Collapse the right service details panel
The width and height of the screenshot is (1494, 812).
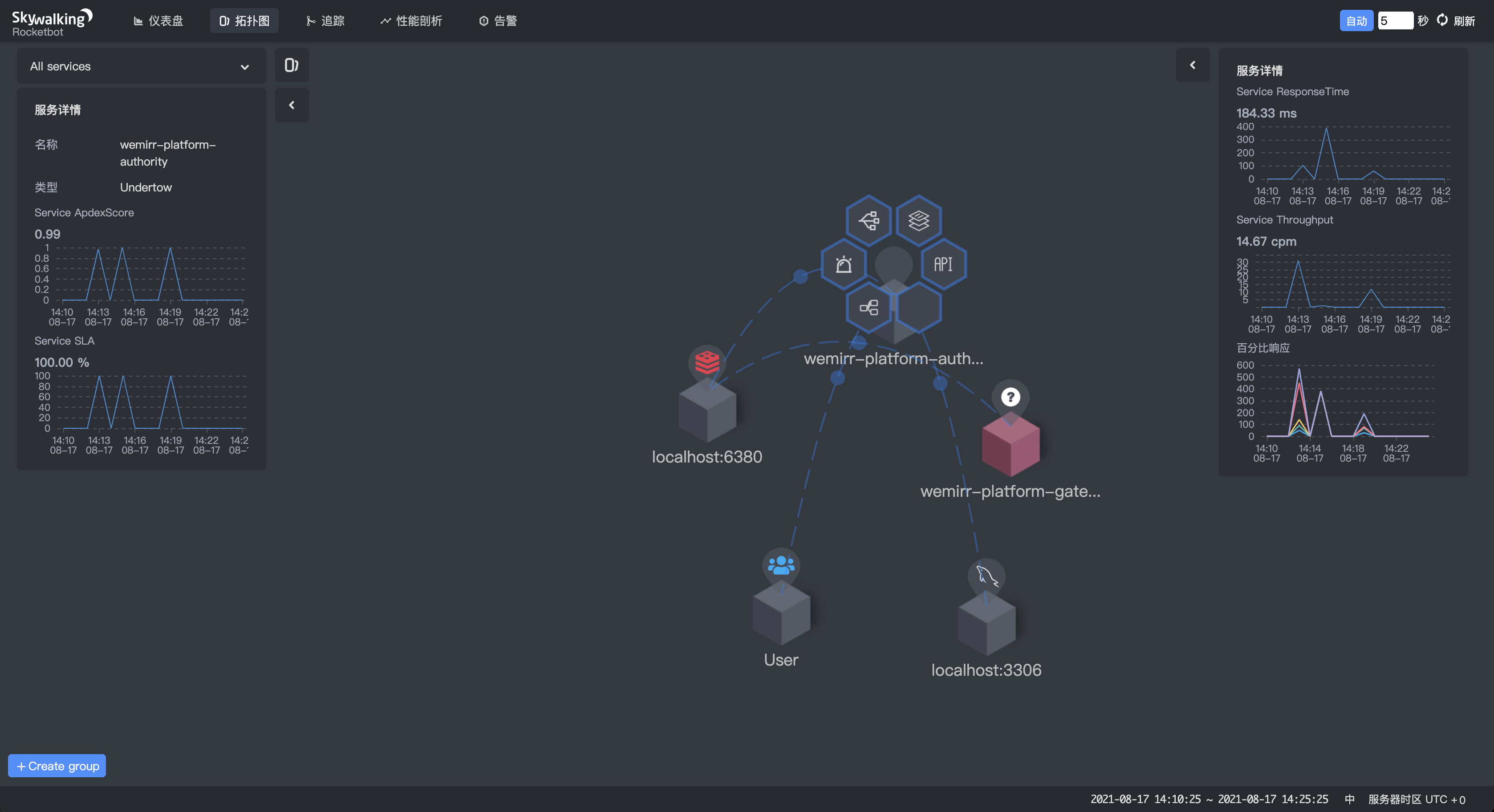point(1193,65)
